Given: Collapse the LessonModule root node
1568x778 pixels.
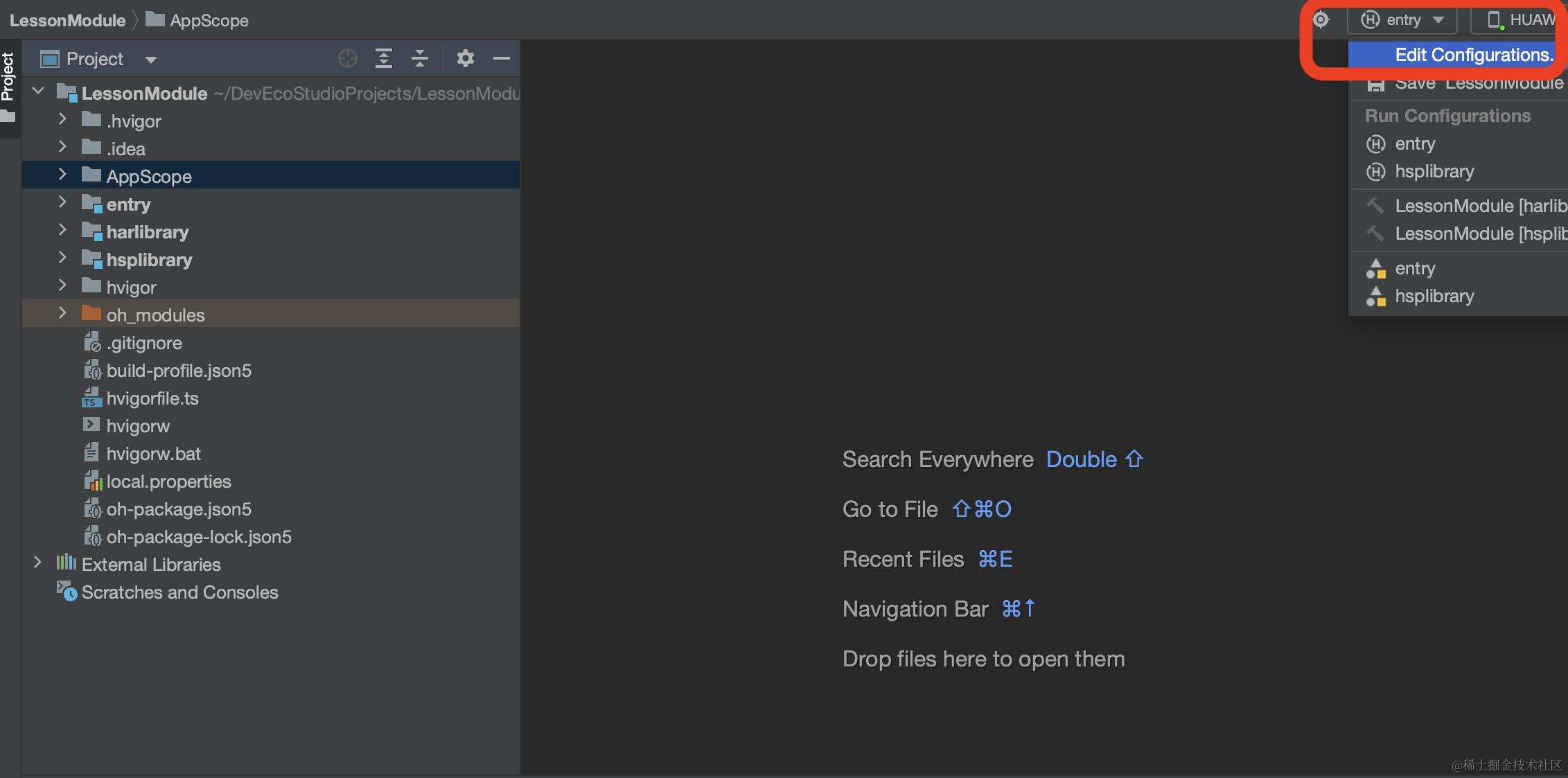Looking at the screenshot, I should click(x=39, y=91).
